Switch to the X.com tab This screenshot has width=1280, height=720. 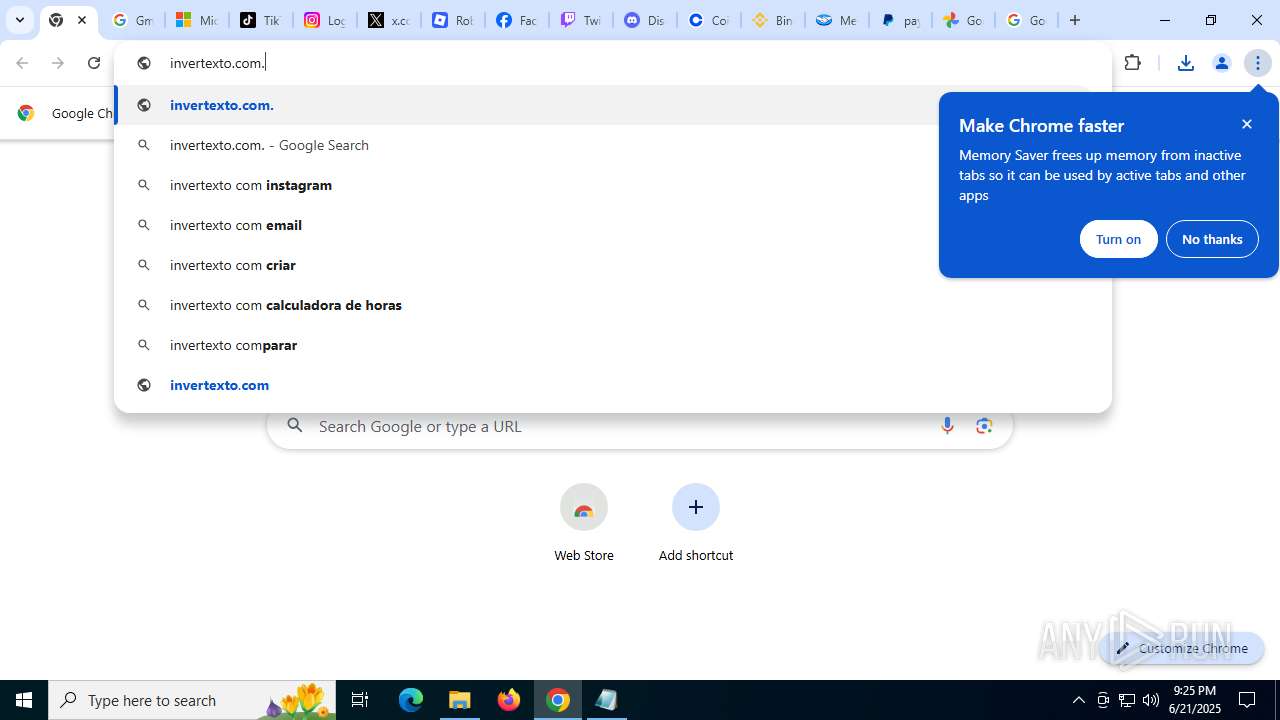(x=388, y=20)
